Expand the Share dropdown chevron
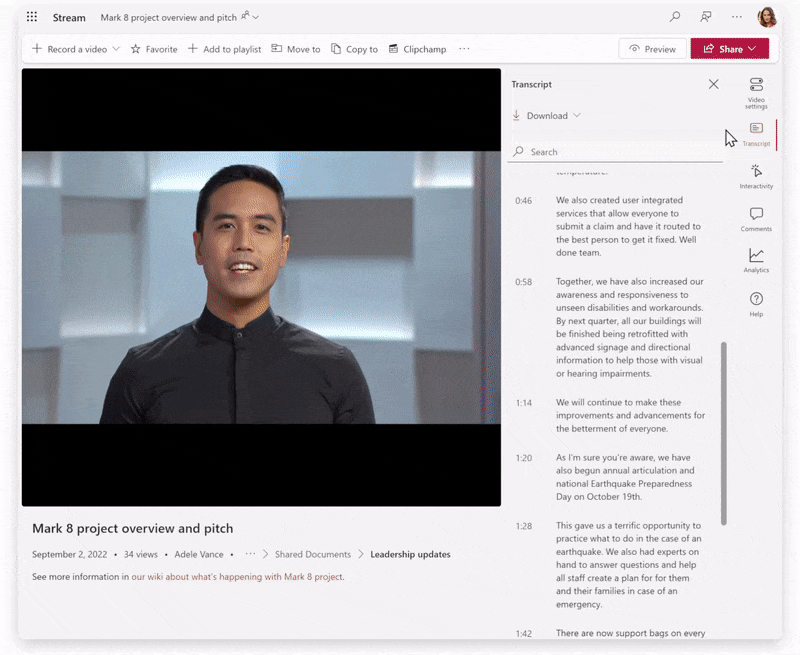This screenshot has height=655, width=800. pos(752,49)
